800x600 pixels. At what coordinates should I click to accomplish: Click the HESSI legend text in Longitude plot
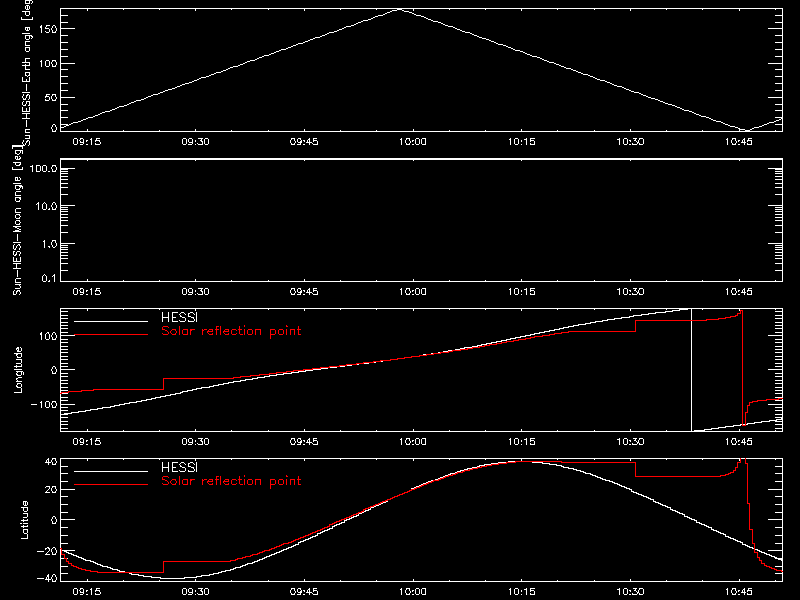pyautogui.click(x=179, y=317)
